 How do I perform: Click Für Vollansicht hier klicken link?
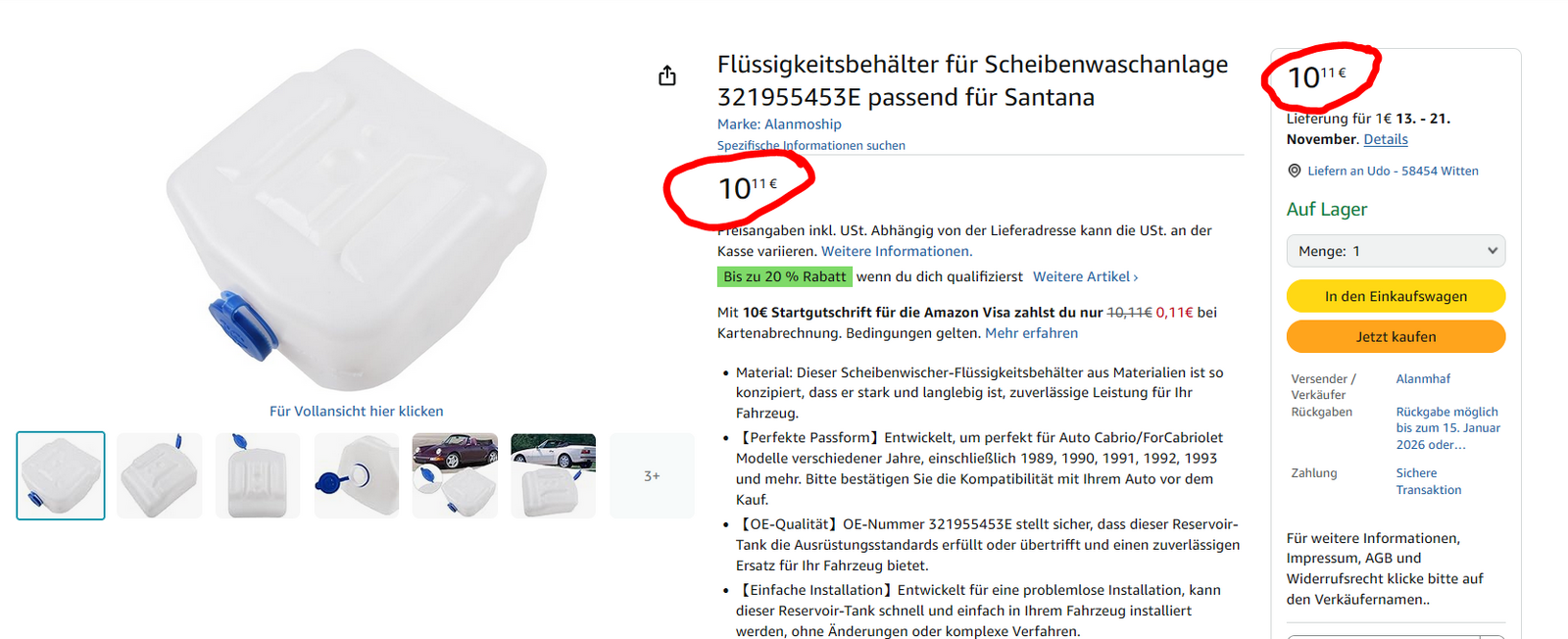click(x=357, y=411)
